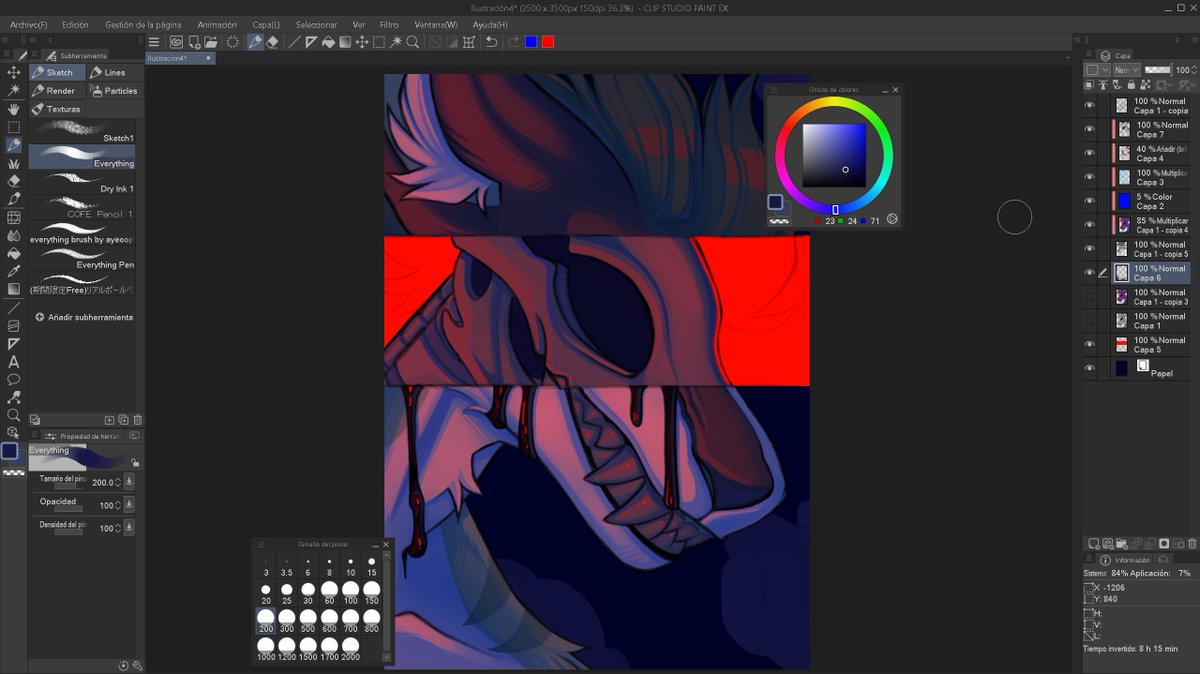
Task: Click the red color swatch in command bar
Action: click(x=548, y=42)
